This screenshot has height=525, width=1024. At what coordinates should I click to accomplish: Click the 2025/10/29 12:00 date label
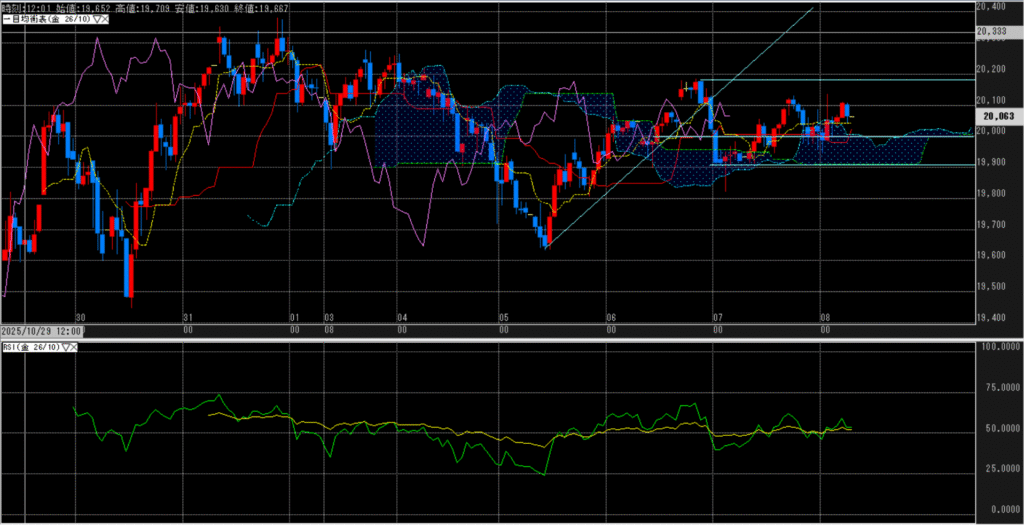tap(42, 330)
